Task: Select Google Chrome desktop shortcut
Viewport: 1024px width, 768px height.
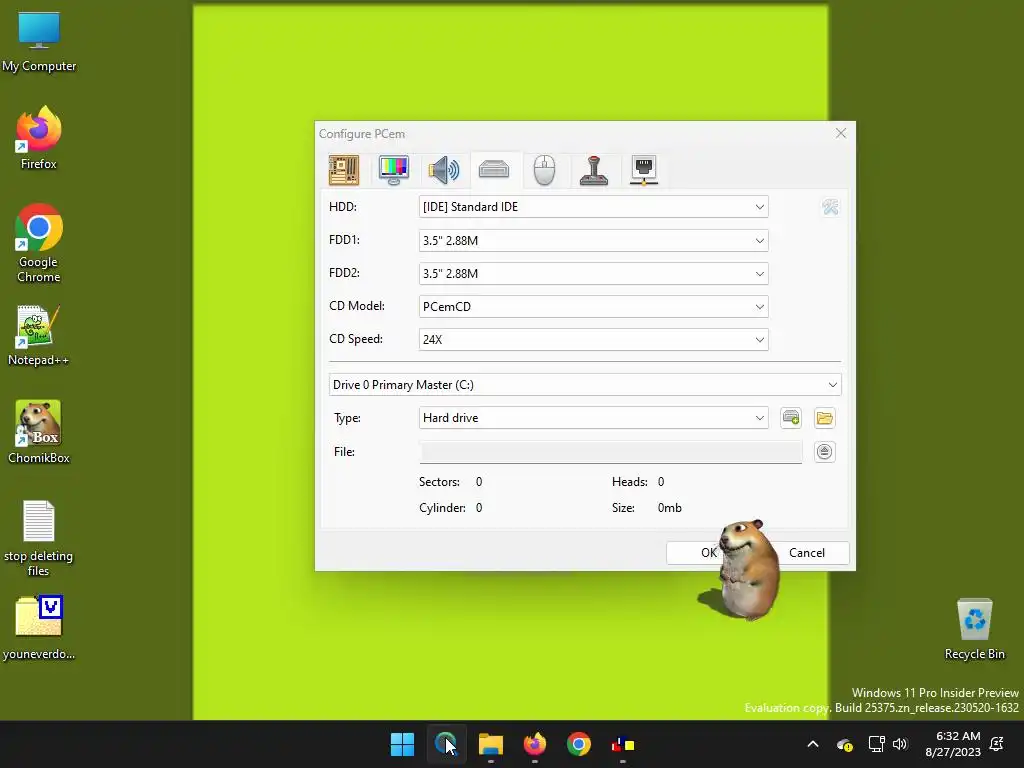Action: pyautogui.click(x=39, y=243)
